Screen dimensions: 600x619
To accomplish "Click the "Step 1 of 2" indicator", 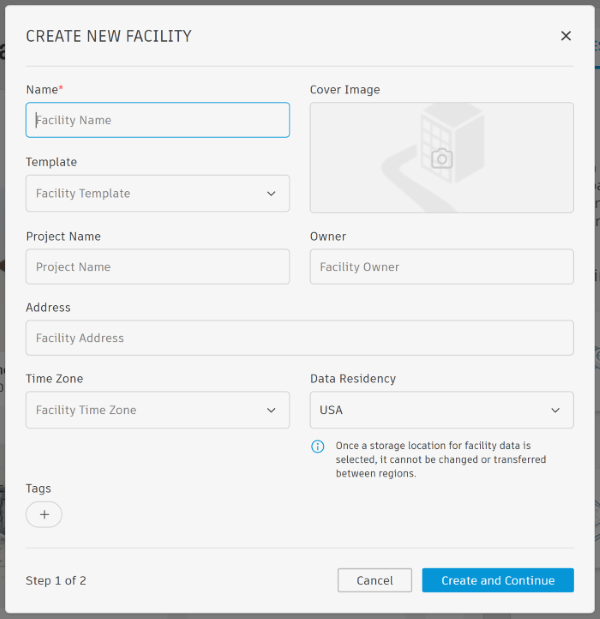I will 56,581.
